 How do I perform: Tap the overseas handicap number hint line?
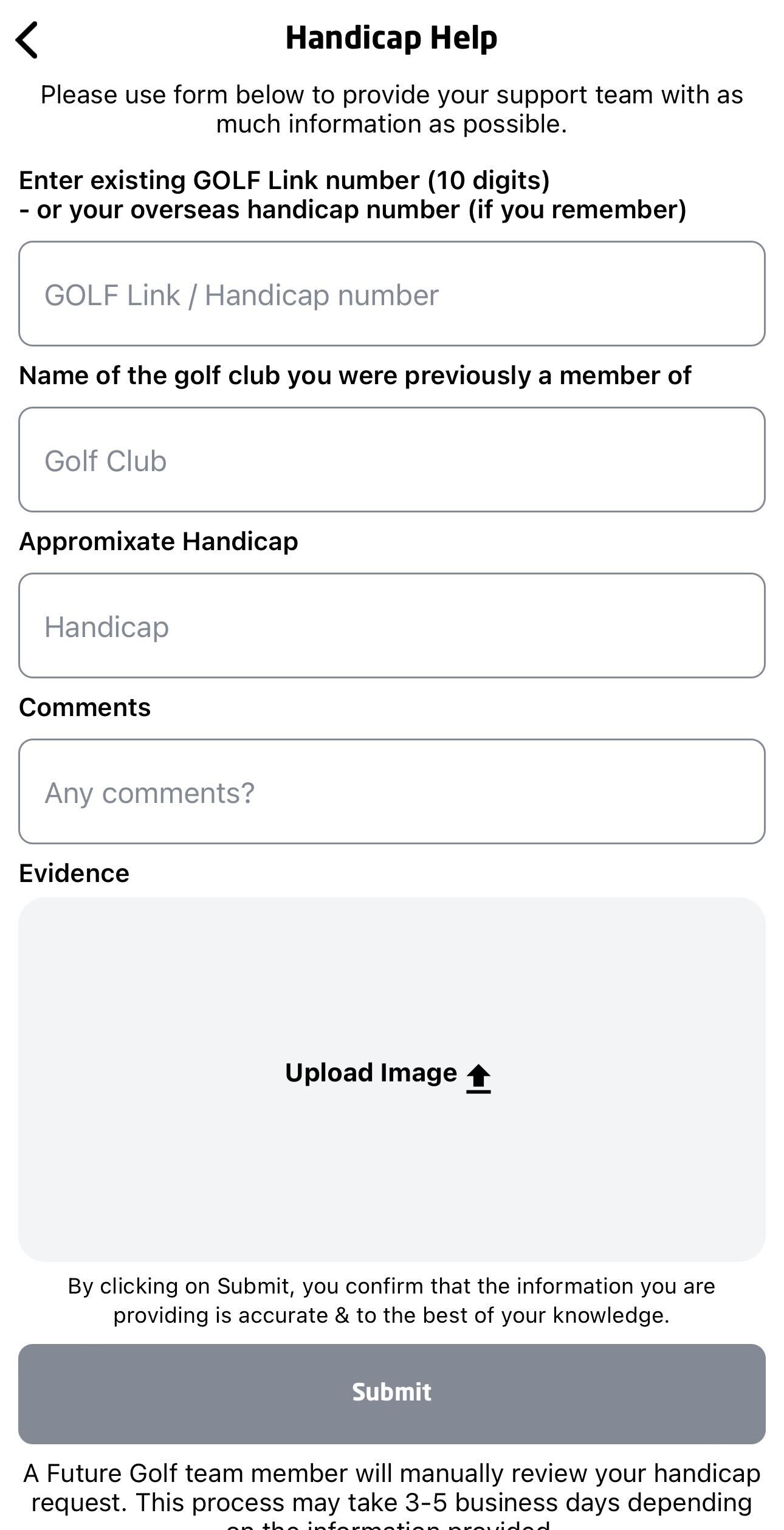[352, 210]
